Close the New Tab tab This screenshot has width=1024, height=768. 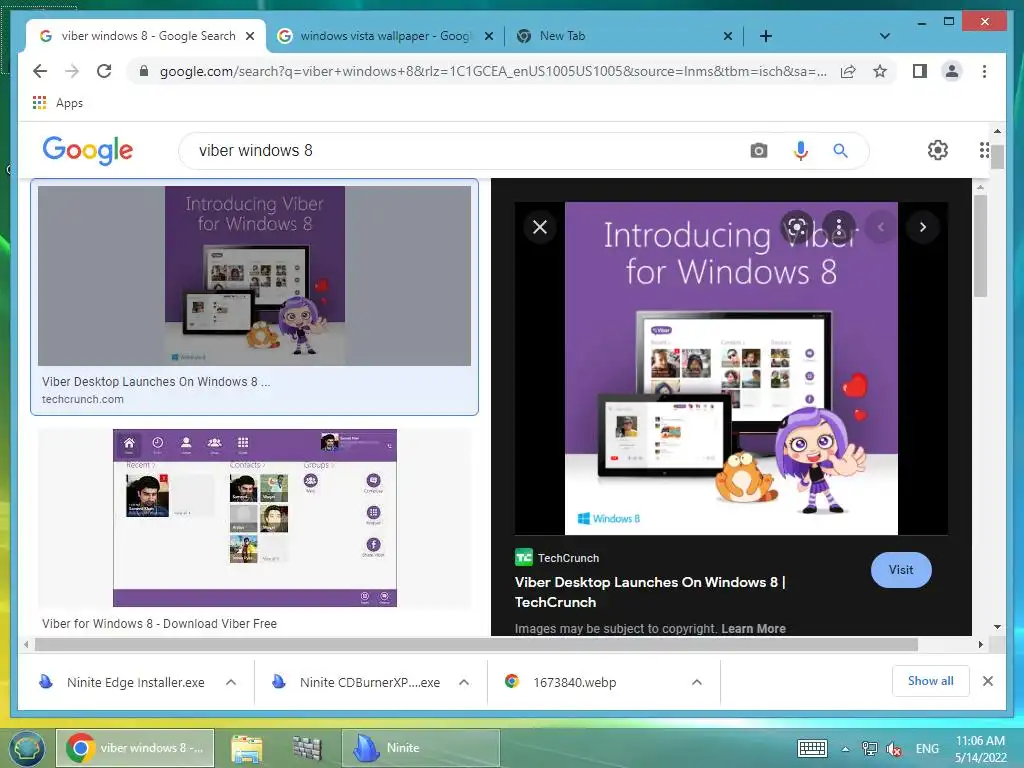pos(728,36)
